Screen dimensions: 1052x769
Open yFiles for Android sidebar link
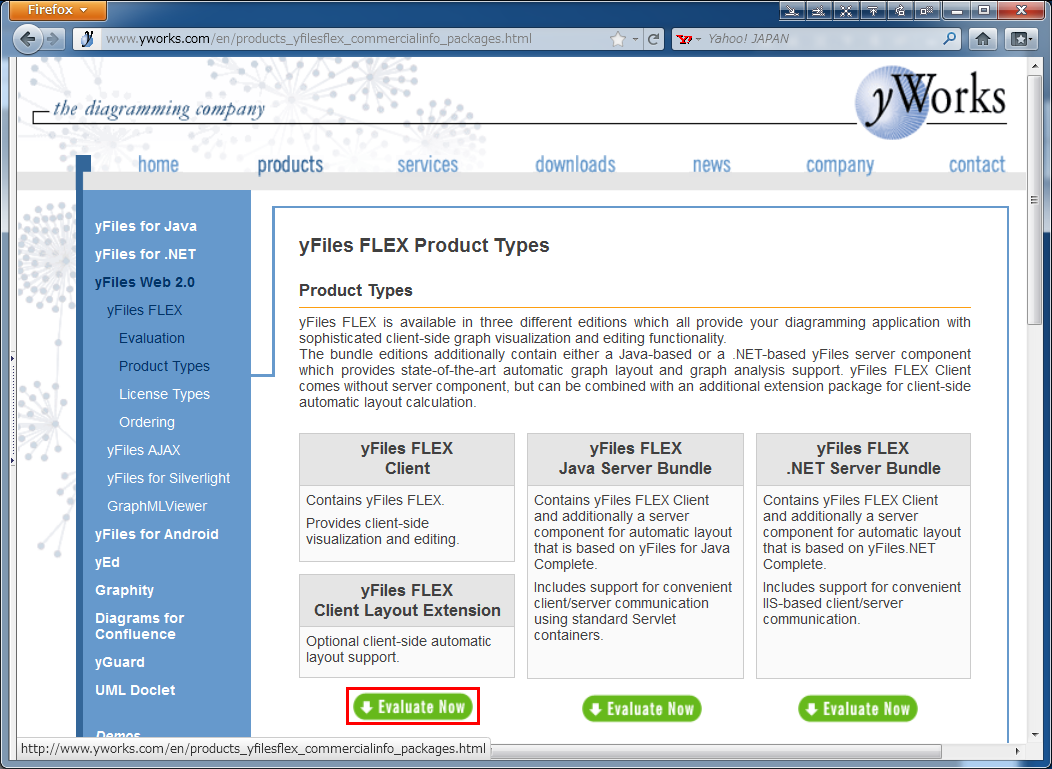coord(157,534)
